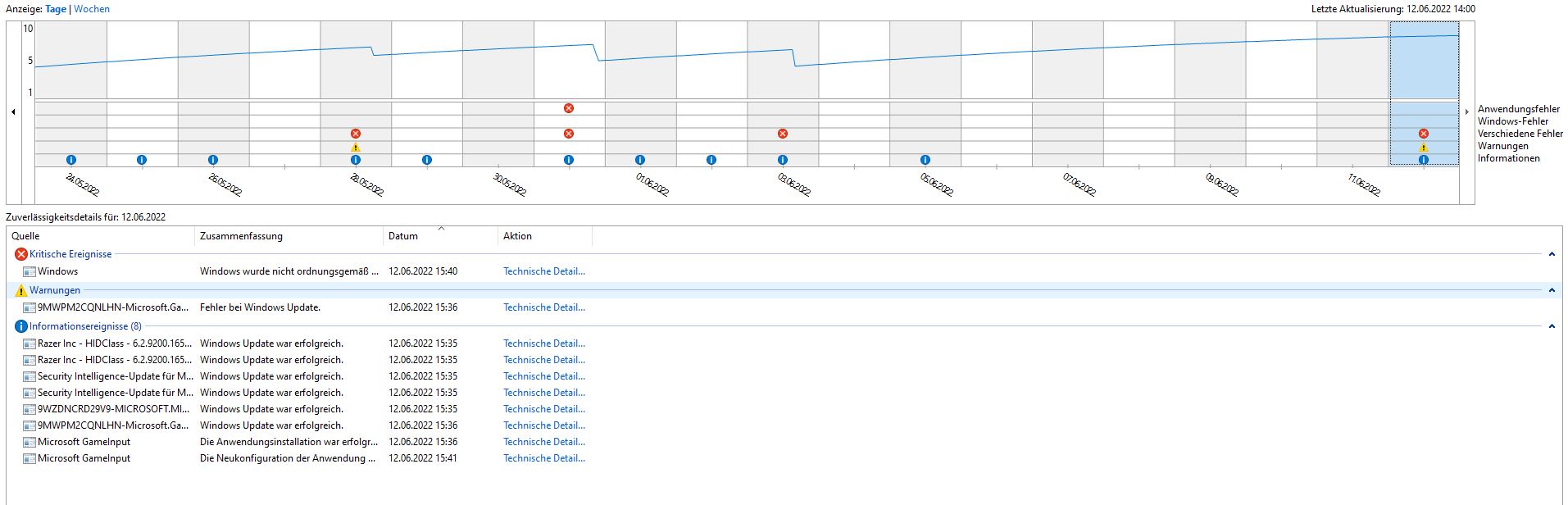Click the red error icon in 12.06 column
The image size is (1568, 505).
click(x=1424, y=134)
